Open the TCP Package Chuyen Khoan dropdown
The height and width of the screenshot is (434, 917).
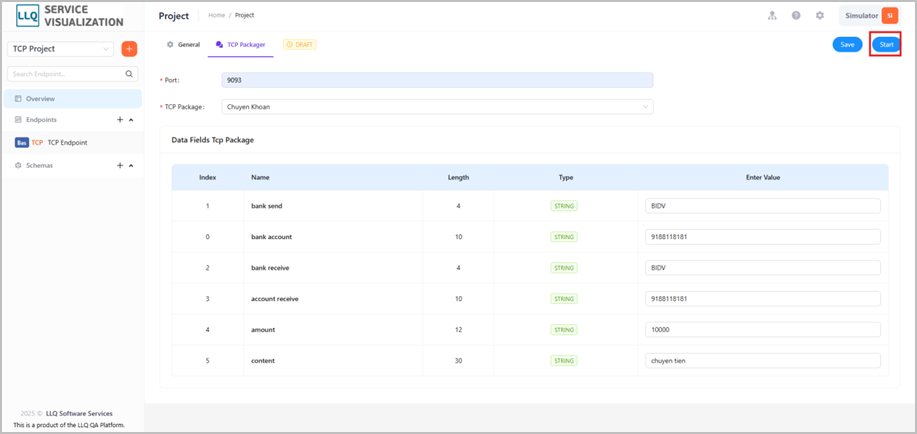[x=437, y=107]
